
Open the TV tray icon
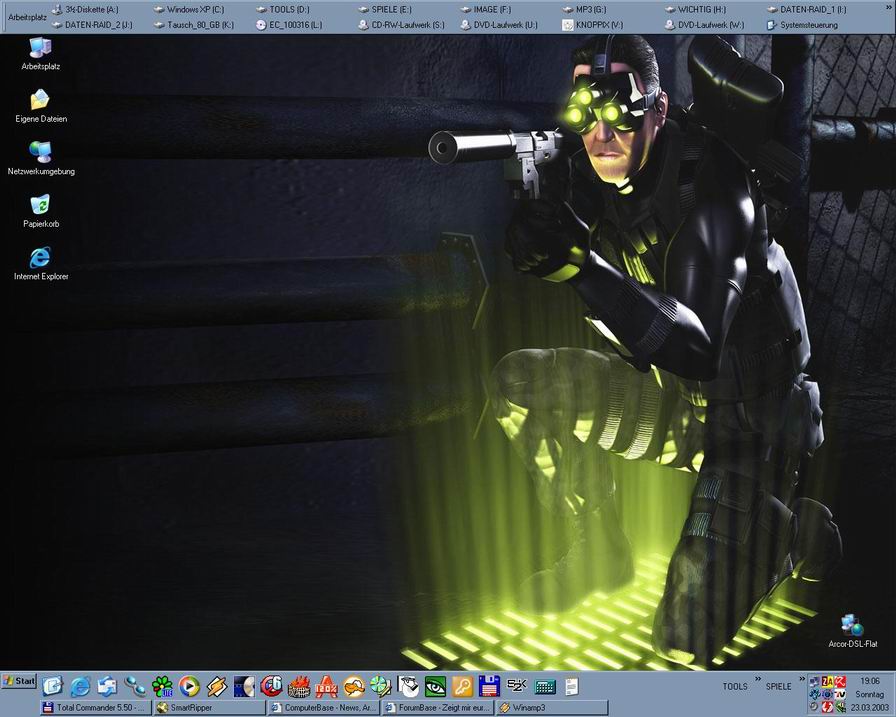click(x=841, y=694)
